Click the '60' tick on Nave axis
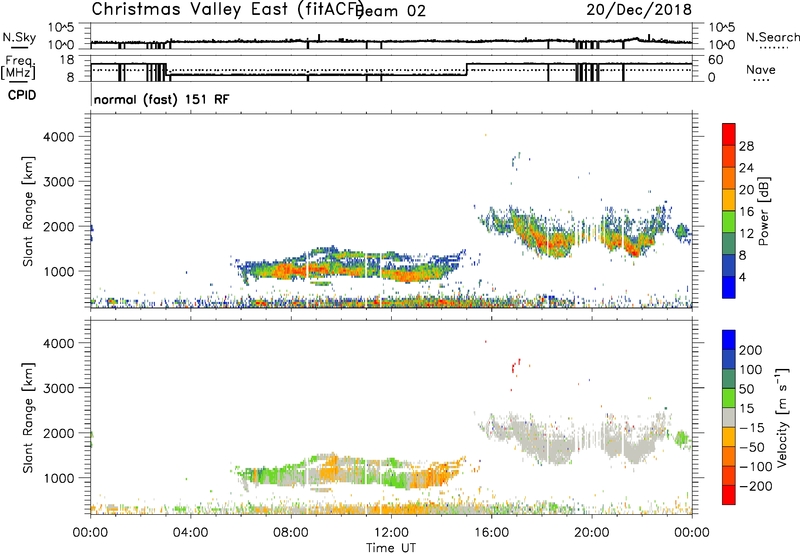The image size is (800, 554). point(716,60)
